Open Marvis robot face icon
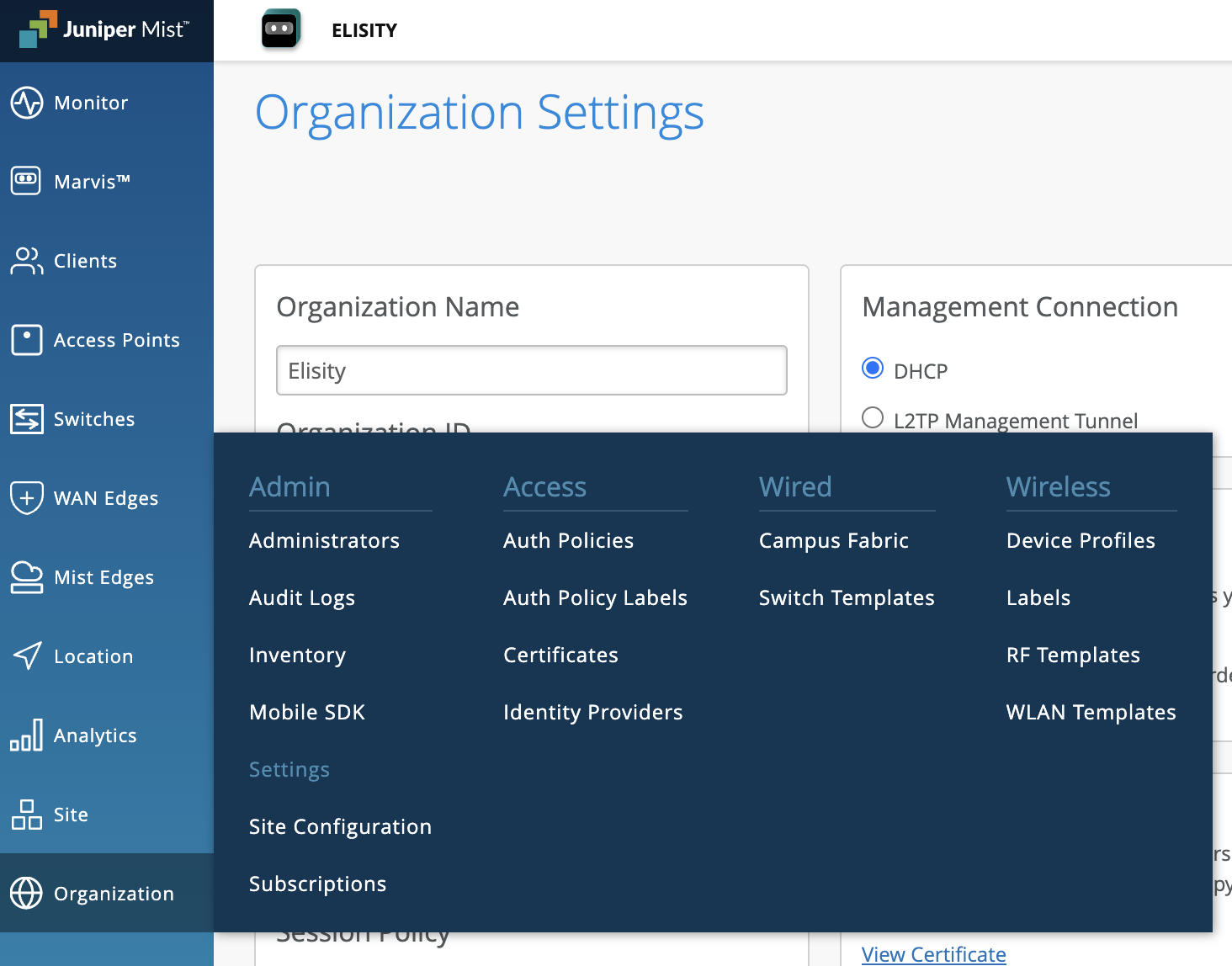Image resolution: width=1232 pixels, height=966 pixels. [27, 181]
